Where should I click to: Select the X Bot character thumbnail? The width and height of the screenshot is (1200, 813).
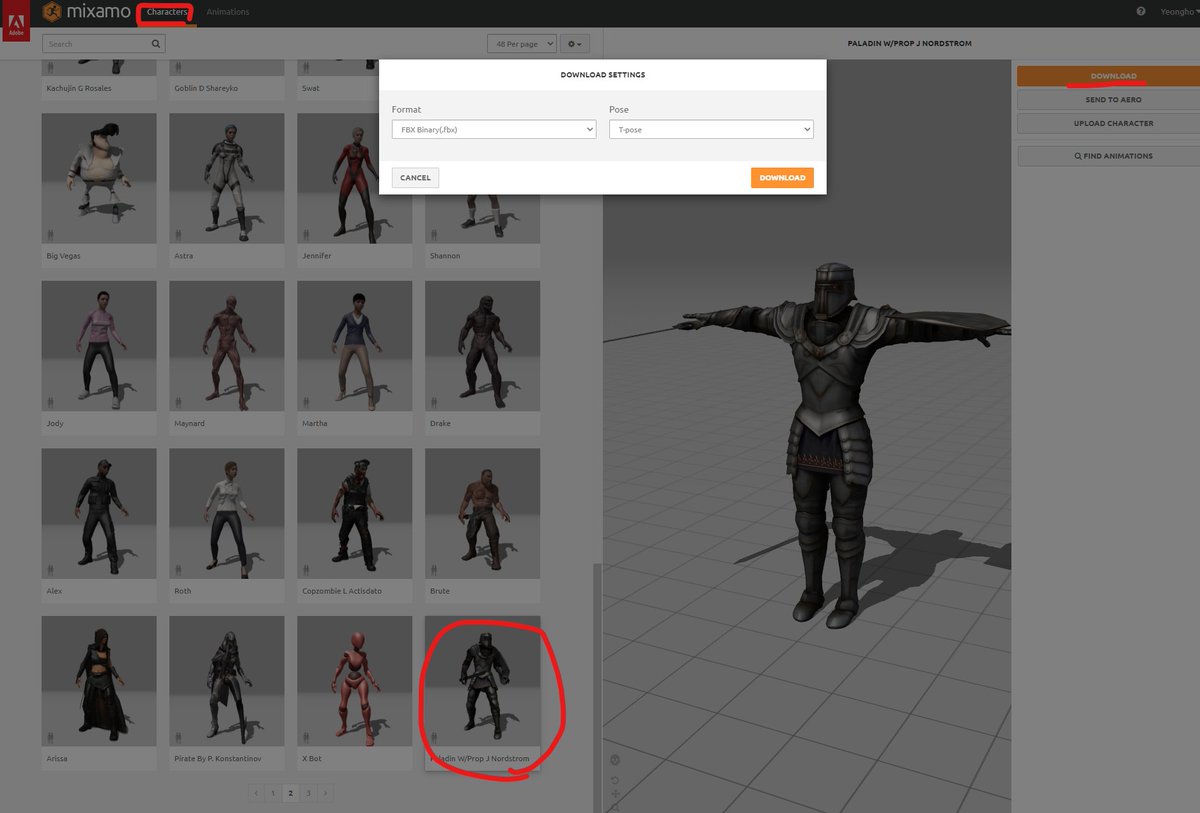[355, 681]
